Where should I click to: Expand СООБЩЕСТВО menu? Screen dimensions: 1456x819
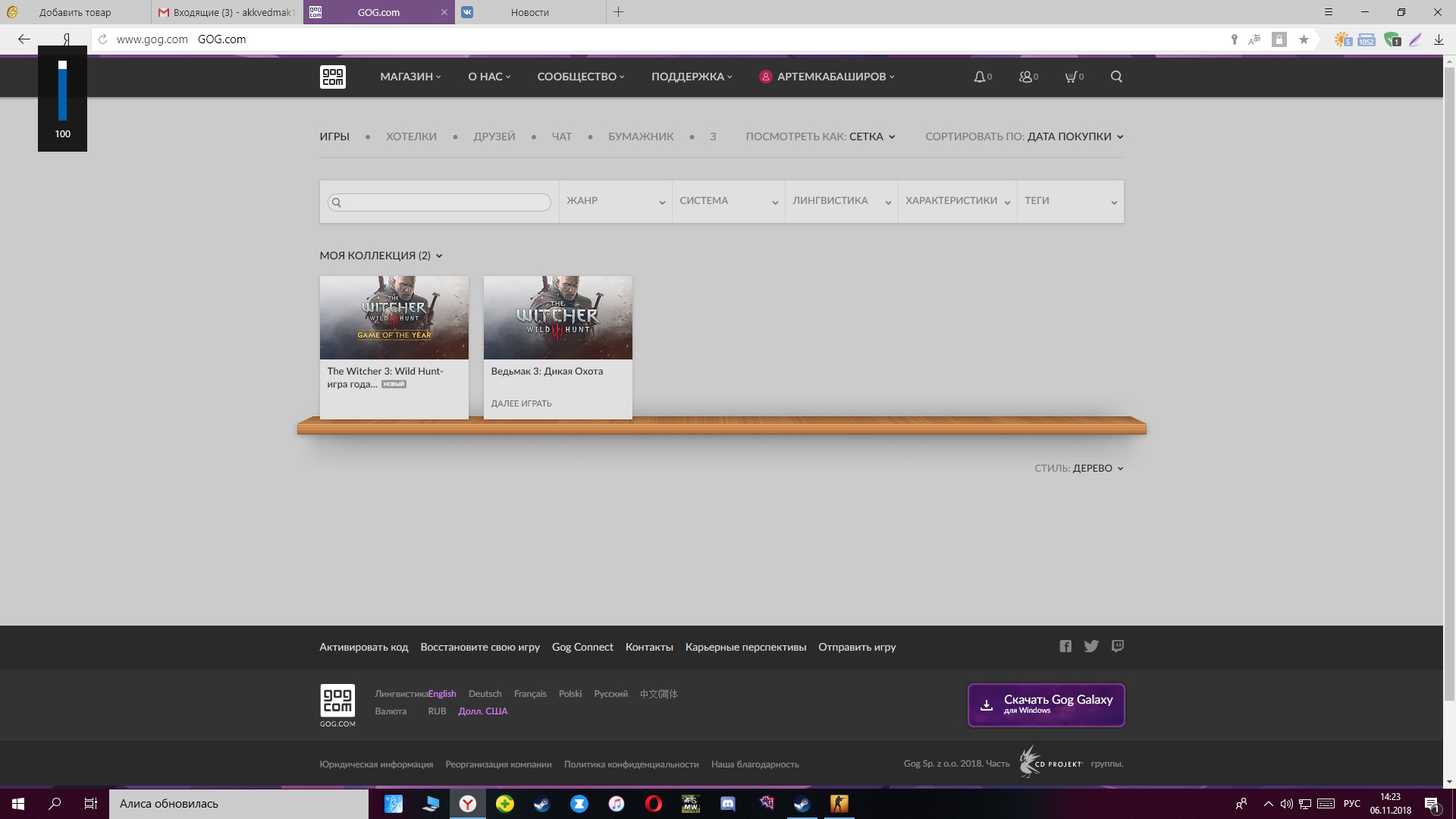tap(581, 77)
